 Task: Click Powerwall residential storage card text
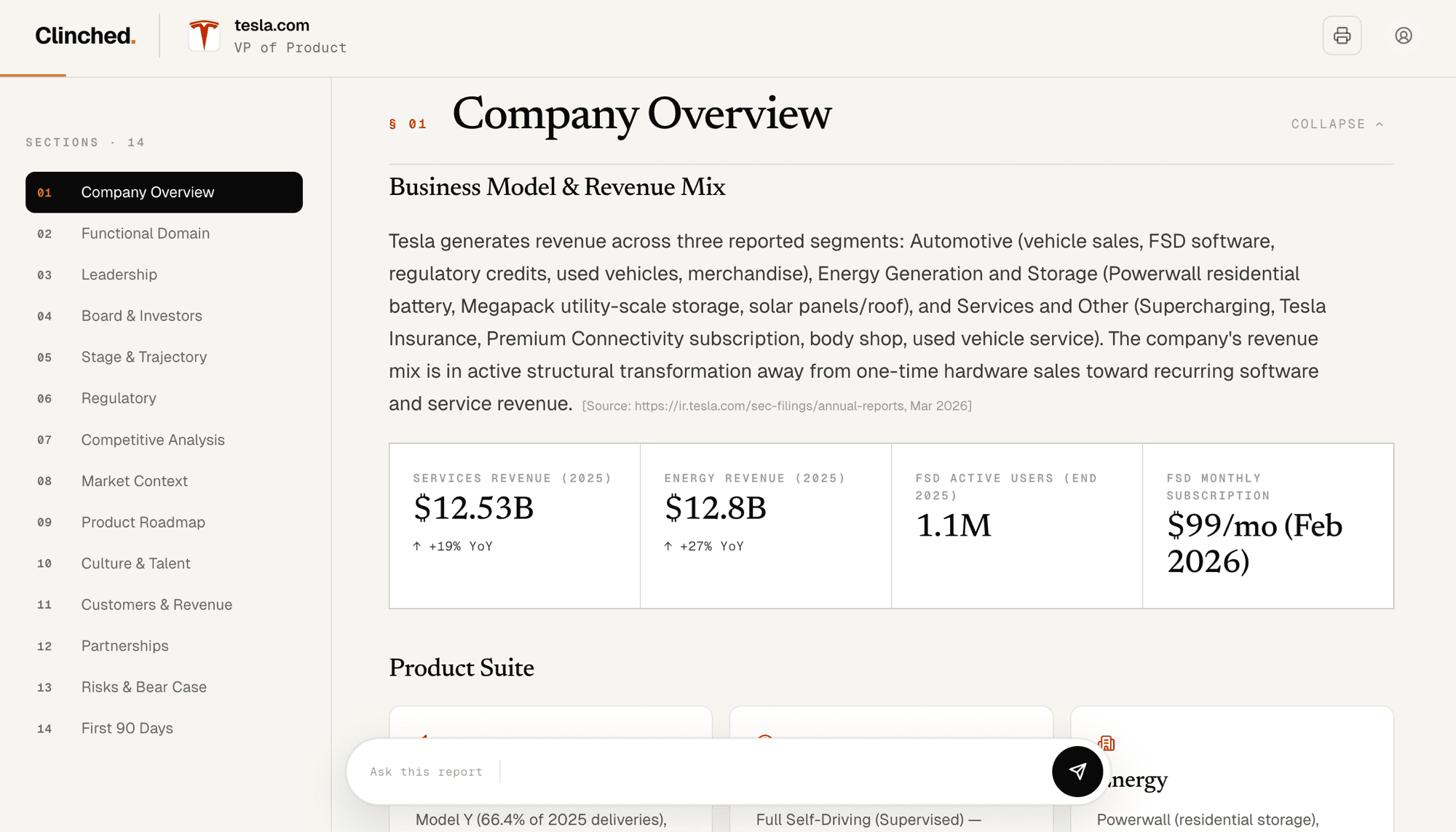tap(1208, 820)
